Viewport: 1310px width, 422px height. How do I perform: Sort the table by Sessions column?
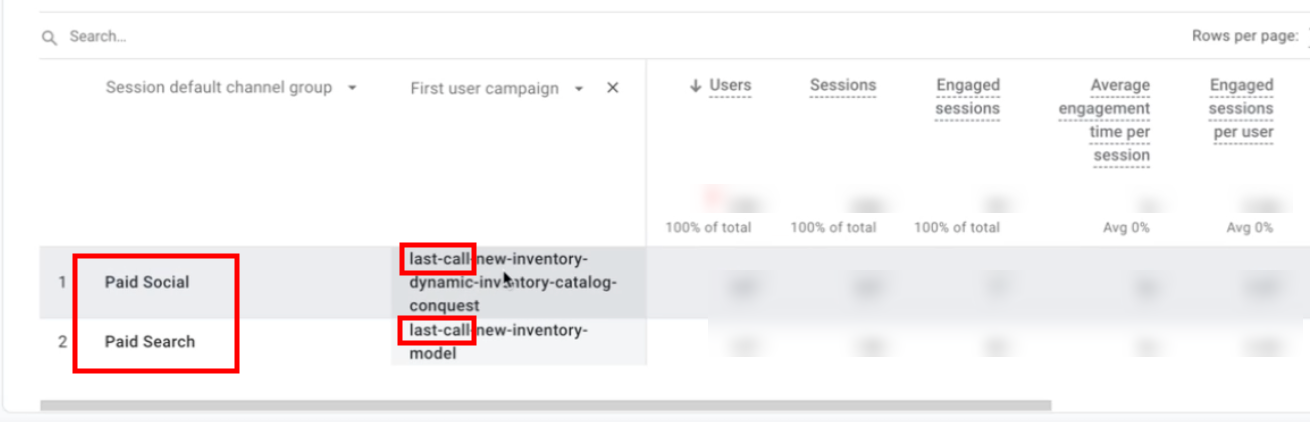click(x=842, y=86)
